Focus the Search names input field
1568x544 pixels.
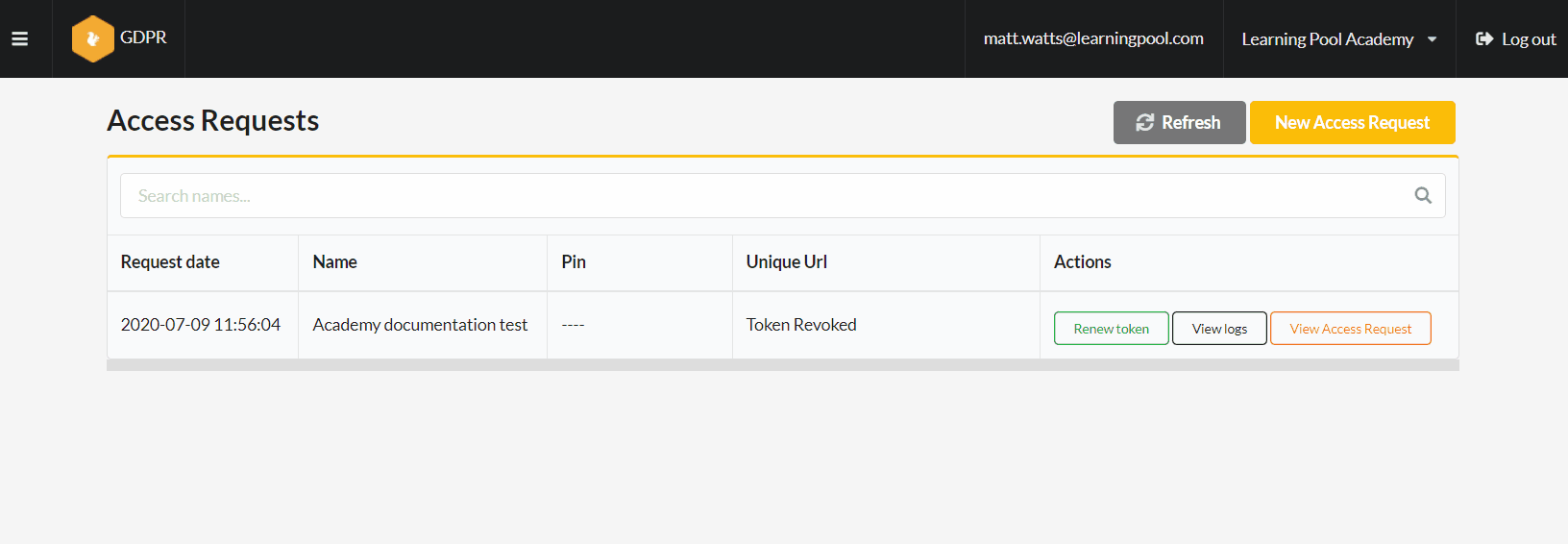tap(759, 196)
